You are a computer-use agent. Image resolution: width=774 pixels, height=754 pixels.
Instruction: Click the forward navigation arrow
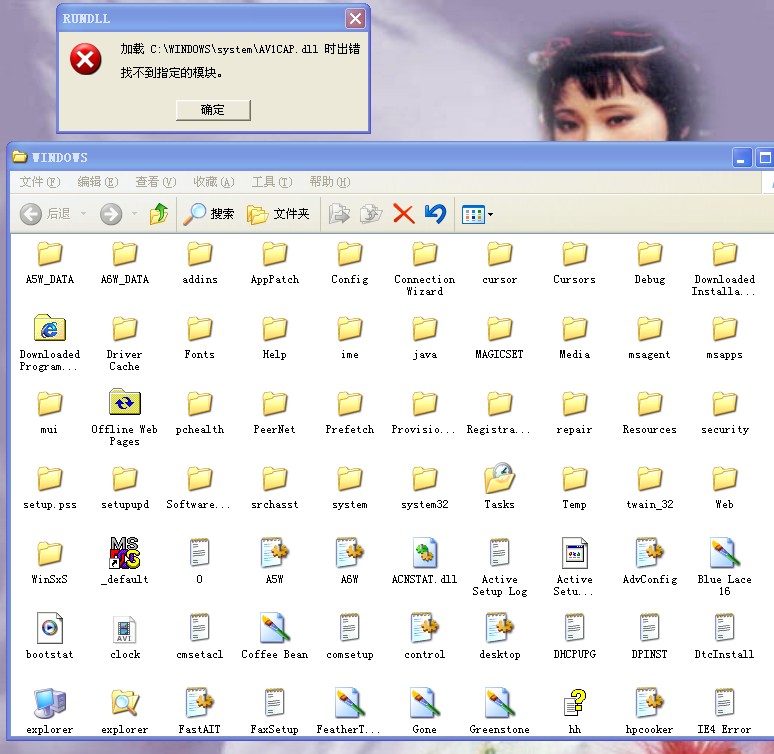(x=111, y=214)
